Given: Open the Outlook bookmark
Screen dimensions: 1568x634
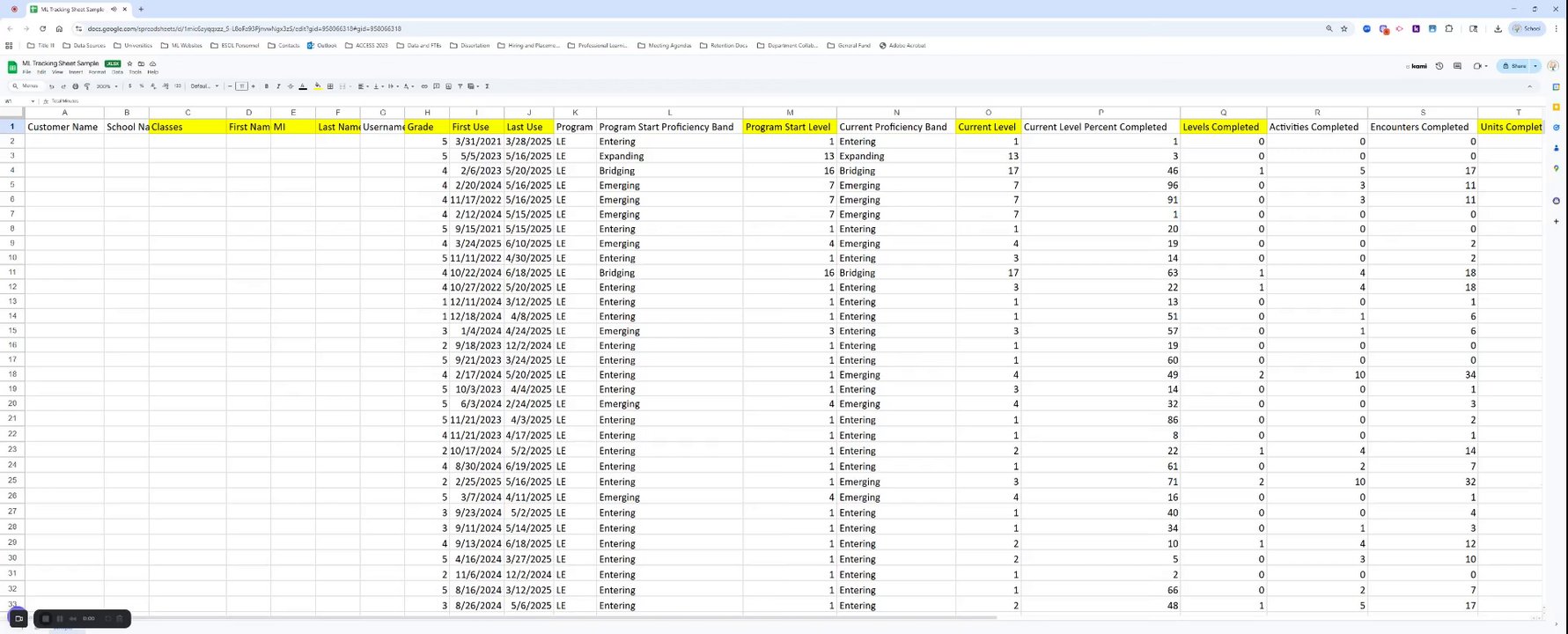Looking at the screenshot, I should coord(321,45).
